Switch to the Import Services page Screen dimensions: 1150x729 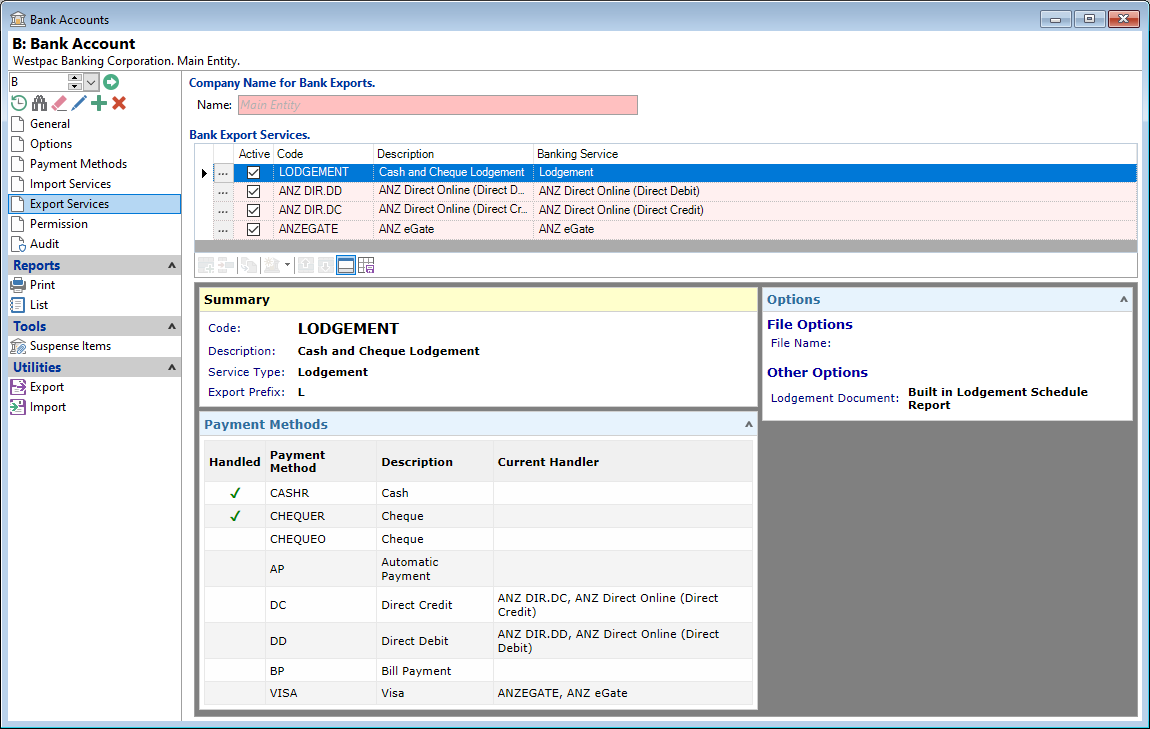[70, 184]
